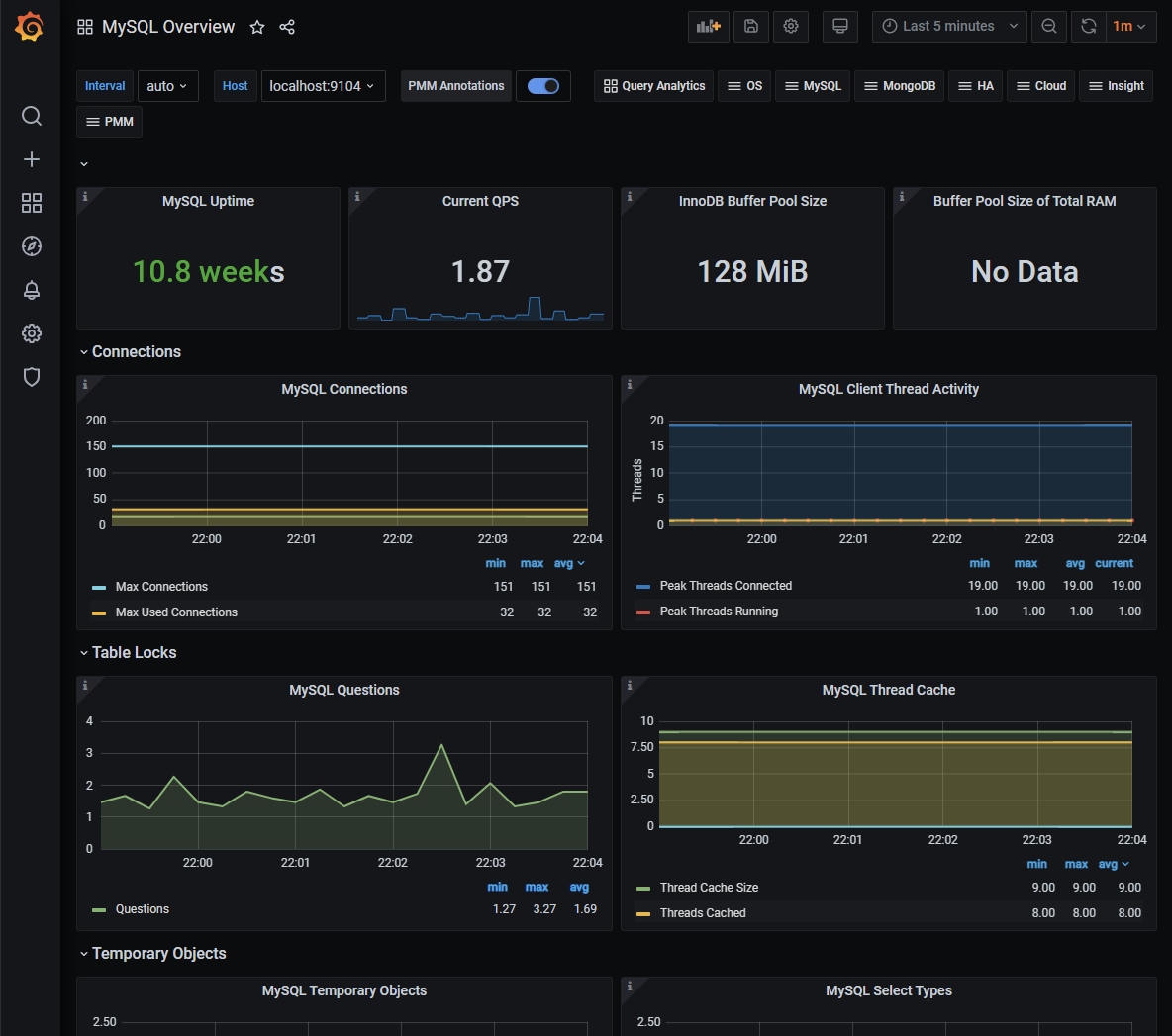Star the MySQL Overview dashboard
The image size is (1172, 1036).
(x=257, y=27)
